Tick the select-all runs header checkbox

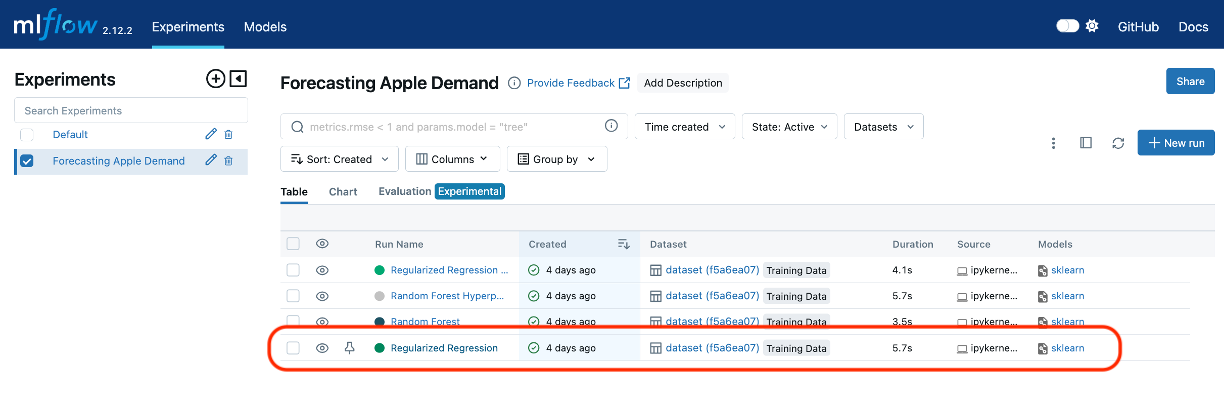click(293, 244)
